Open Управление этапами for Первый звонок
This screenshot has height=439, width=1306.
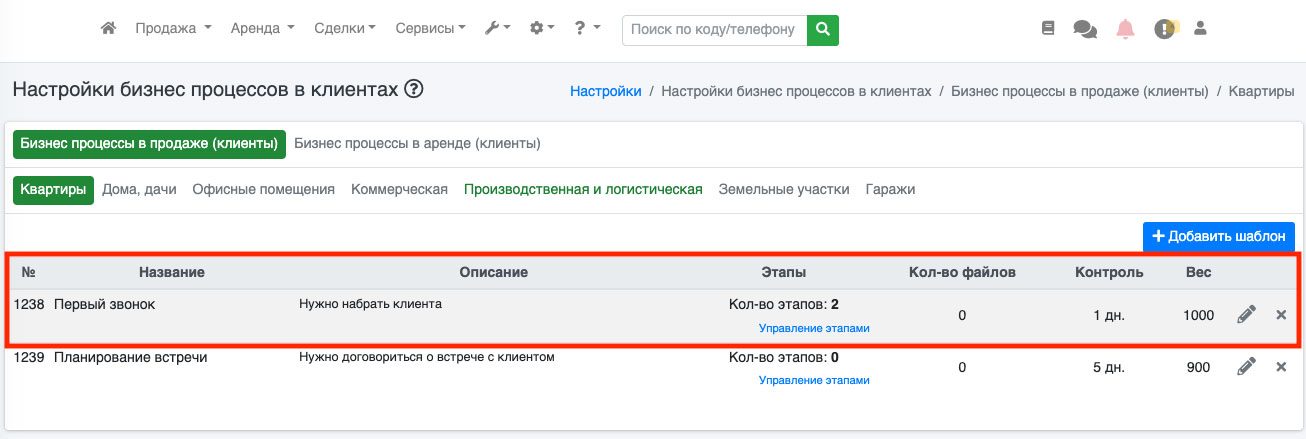814,328
